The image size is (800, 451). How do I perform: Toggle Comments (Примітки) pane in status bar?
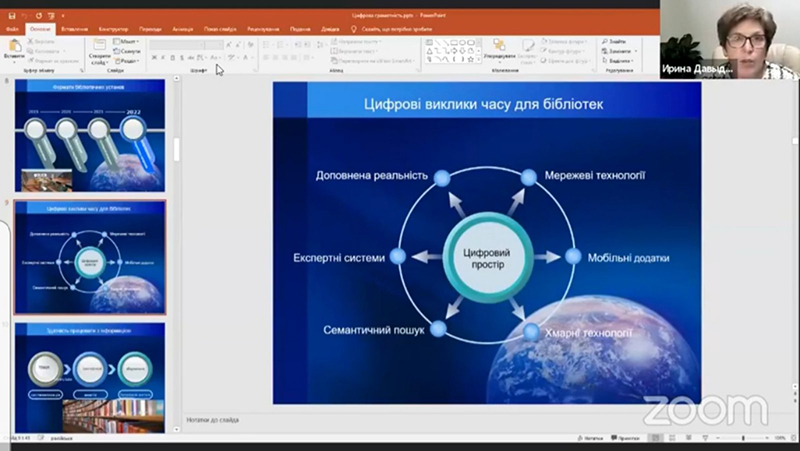[x=626, y=438]
